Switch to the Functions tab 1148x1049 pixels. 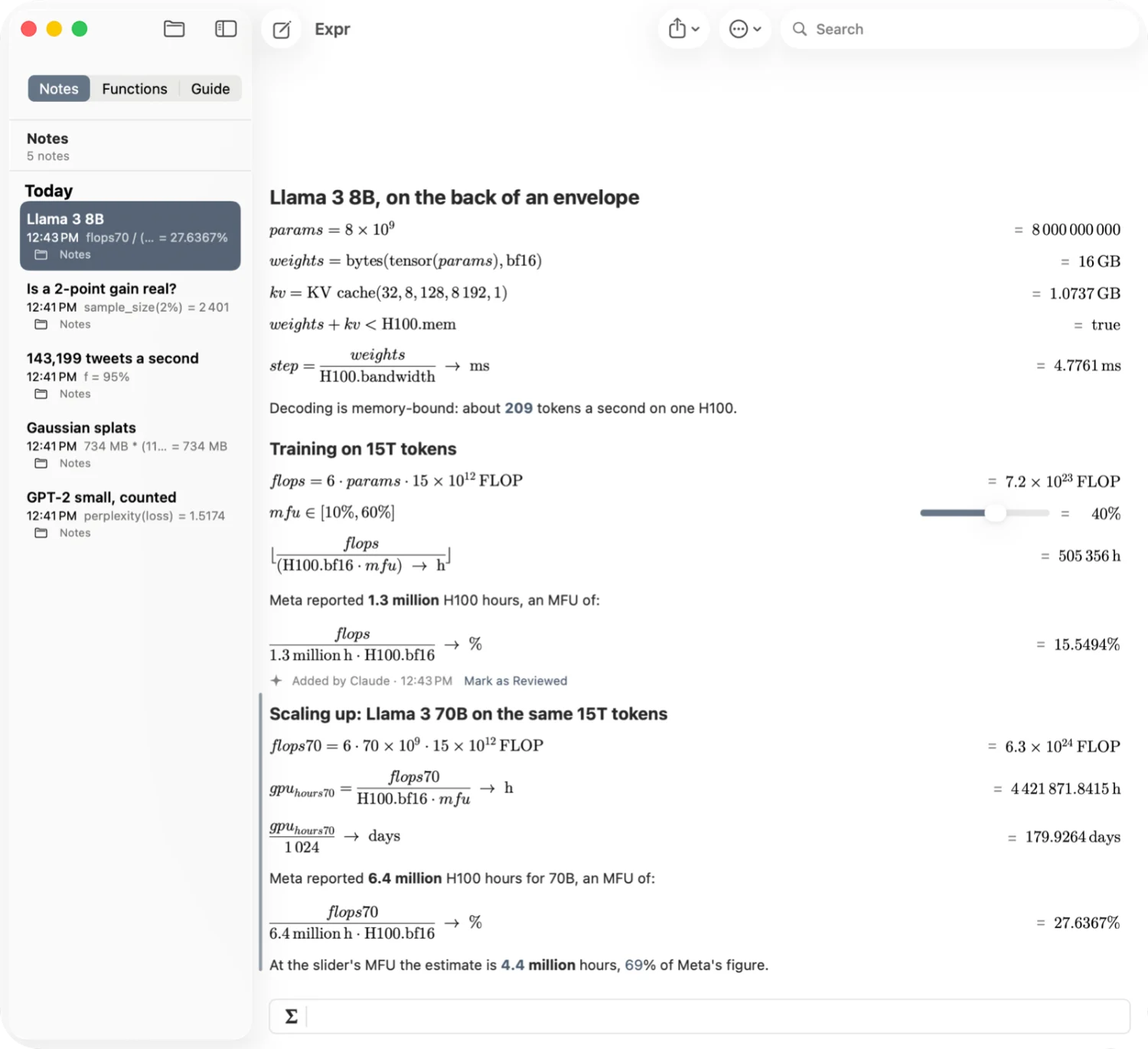135,89
